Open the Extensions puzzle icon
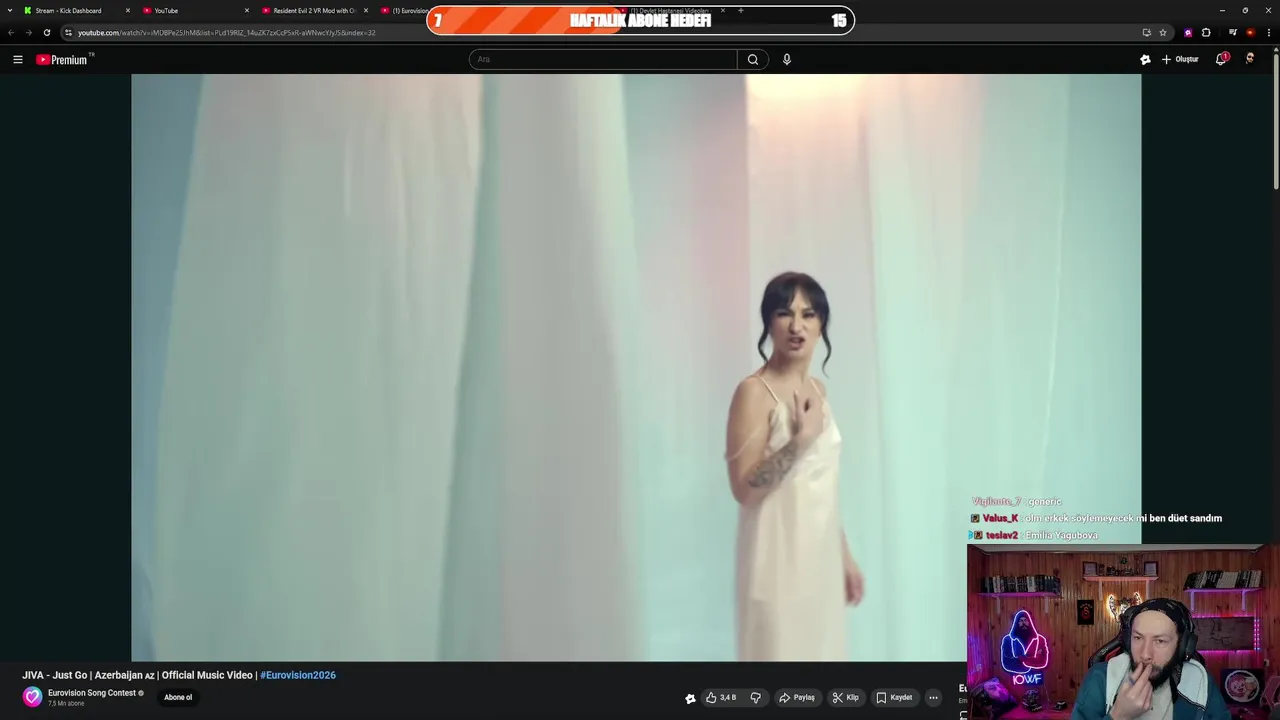Image resolution: width=1280 pixels, height=720 pixels. (x=1206, y=33)
